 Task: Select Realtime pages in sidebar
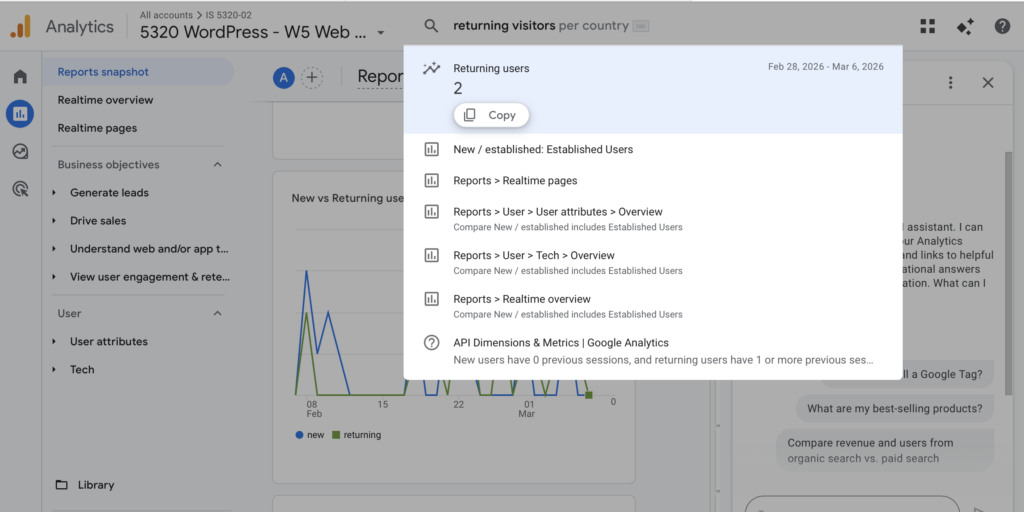point(97,128)
